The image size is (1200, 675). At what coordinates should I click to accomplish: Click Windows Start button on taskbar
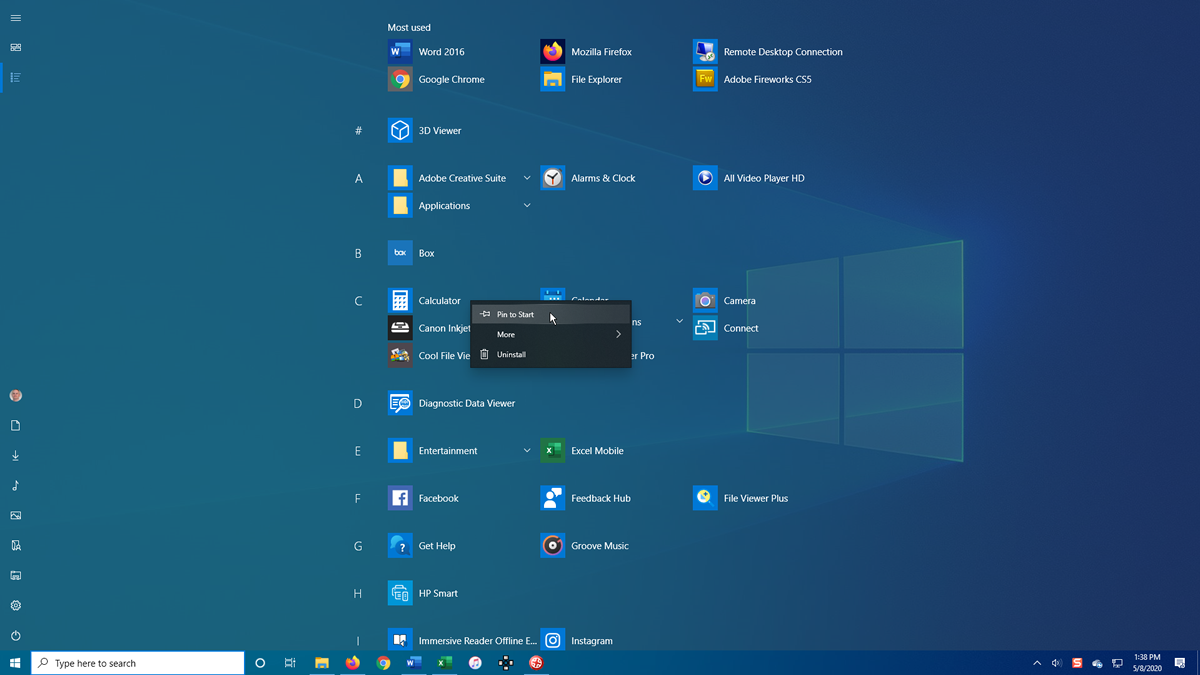coord(15,663)
